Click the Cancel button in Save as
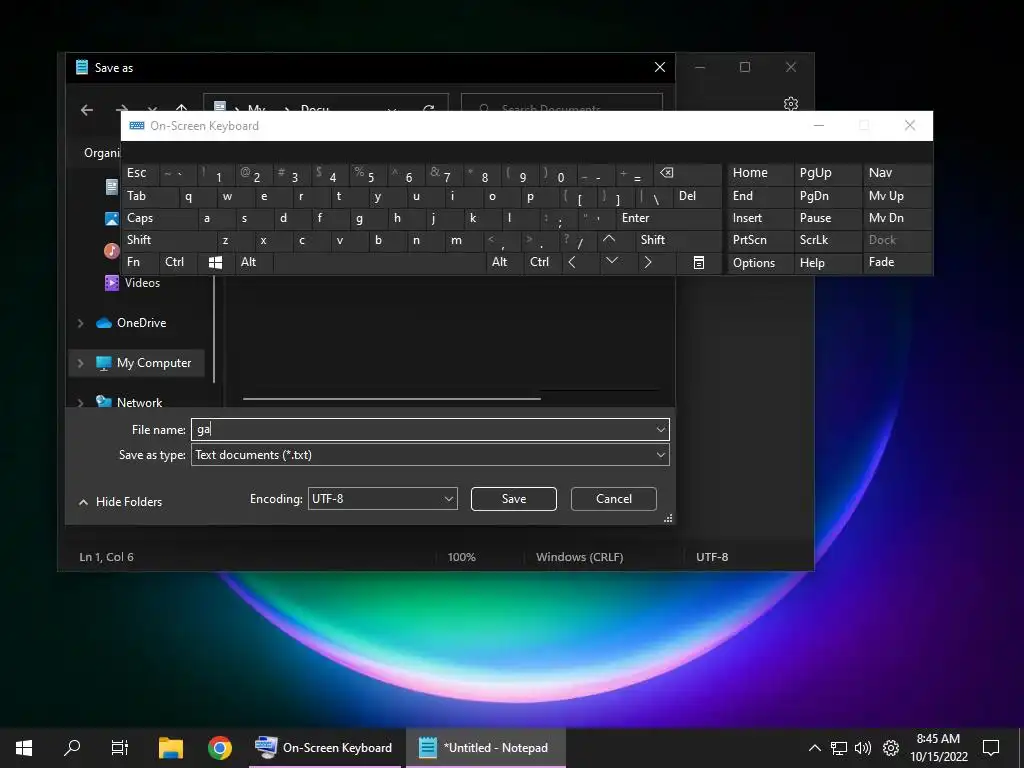The height and width of the screenshot is (768, 1024). [614, 499]
